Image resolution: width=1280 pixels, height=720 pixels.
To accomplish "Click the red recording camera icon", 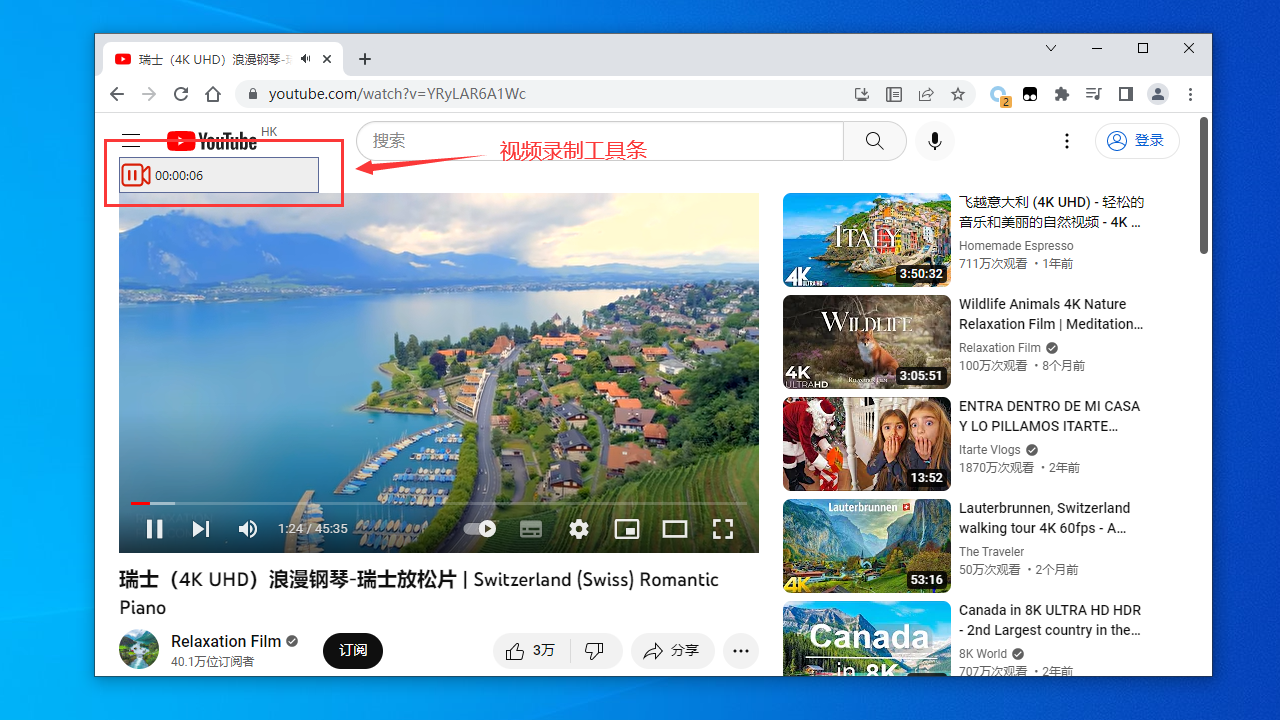I will [136, 174].
